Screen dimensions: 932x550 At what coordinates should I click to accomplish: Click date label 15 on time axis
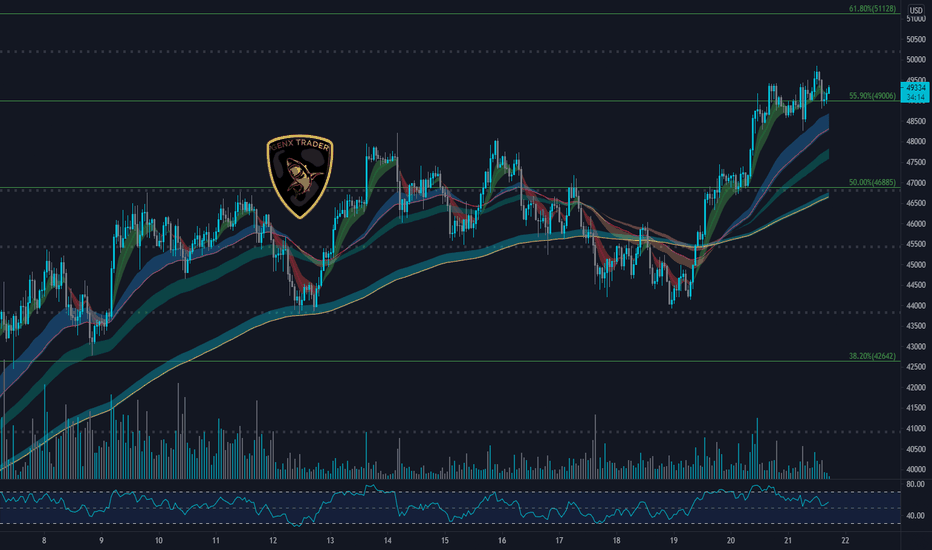click(445, 541)
